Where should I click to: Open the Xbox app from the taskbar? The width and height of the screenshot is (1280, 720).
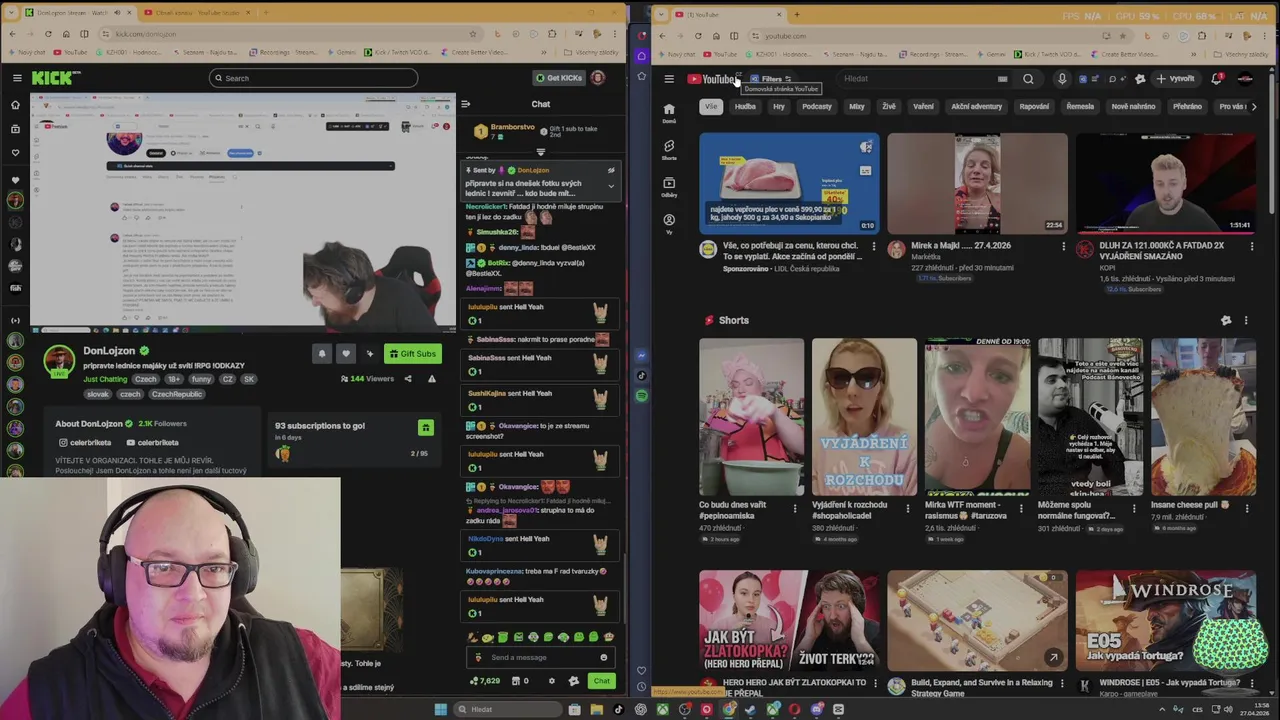click(662, 709)
